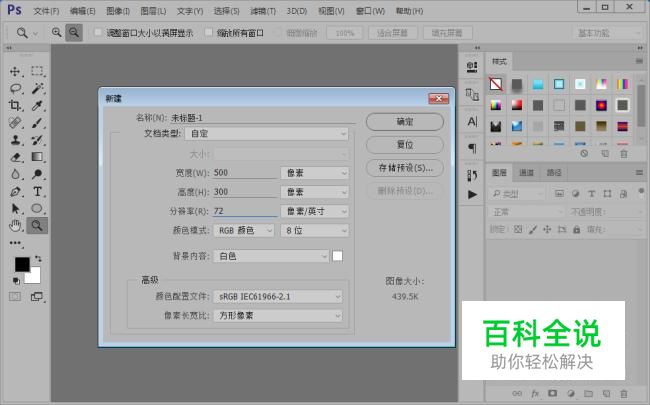
Task: Select the Ellipse shape tool
Action: coord(37,209)
